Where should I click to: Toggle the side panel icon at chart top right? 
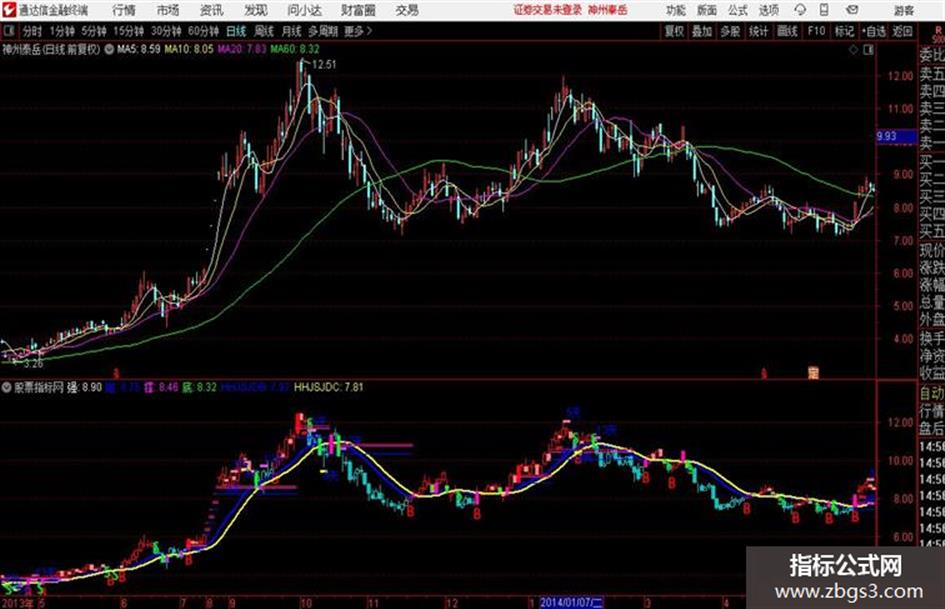868,50
